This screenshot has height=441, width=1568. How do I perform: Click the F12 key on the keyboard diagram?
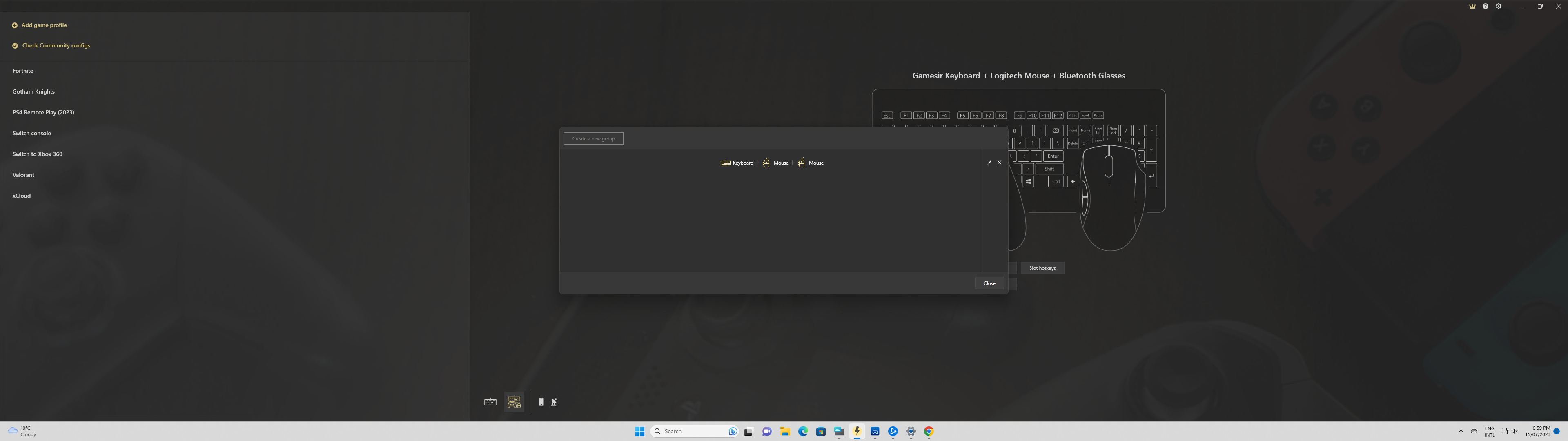pyautogui.click(x=1058, y=116)
